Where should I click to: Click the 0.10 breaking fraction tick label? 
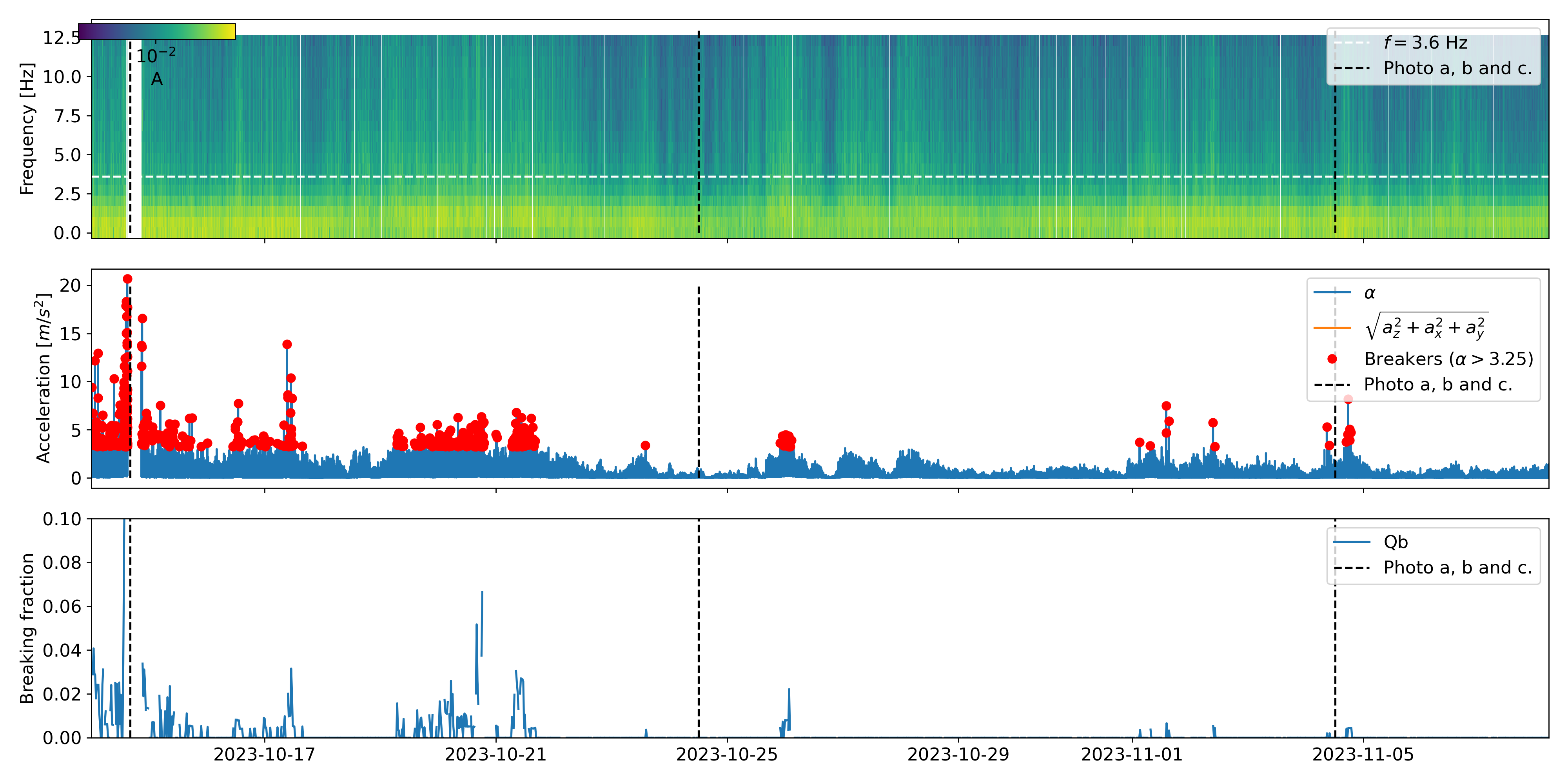pos(62,519)
